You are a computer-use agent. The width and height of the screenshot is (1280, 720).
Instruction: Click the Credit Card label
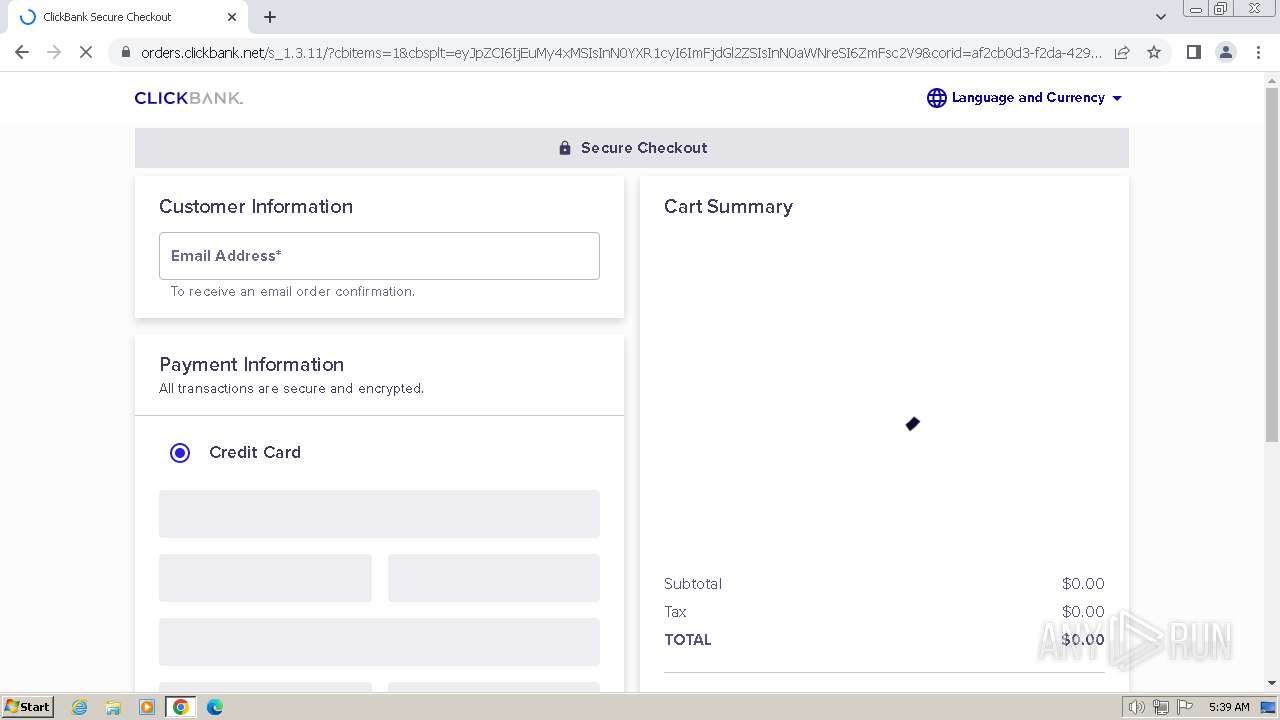click(255, 452)
